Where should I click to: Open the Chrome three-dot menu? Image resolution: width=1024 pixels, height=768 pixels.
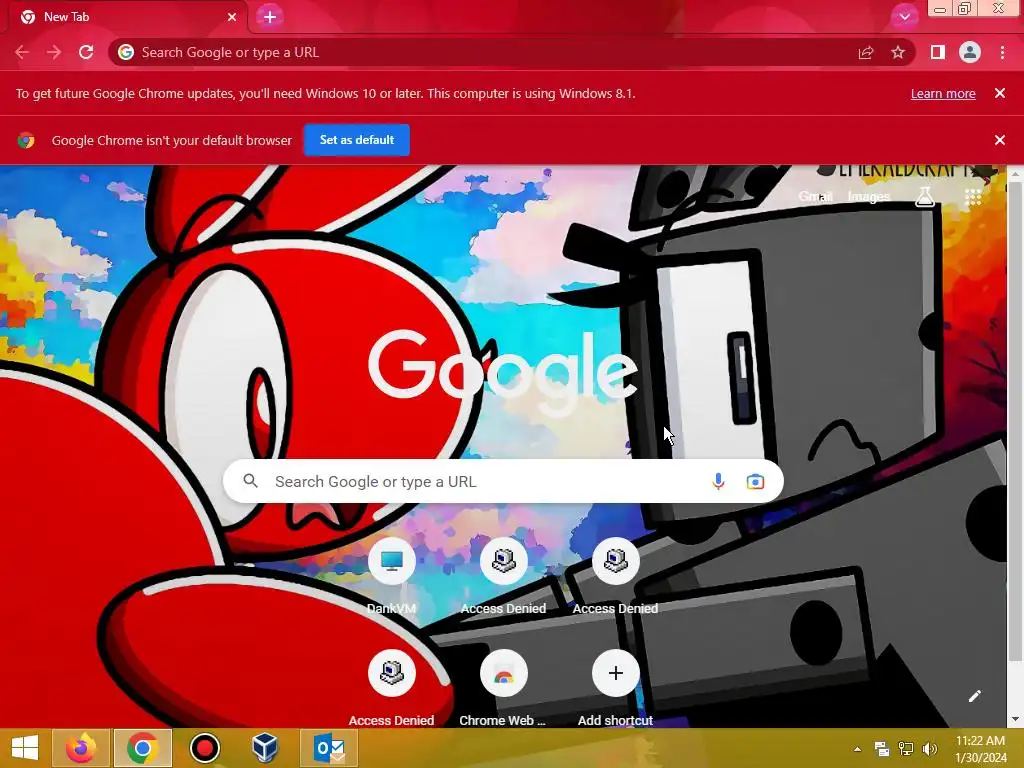[1002, 52]
